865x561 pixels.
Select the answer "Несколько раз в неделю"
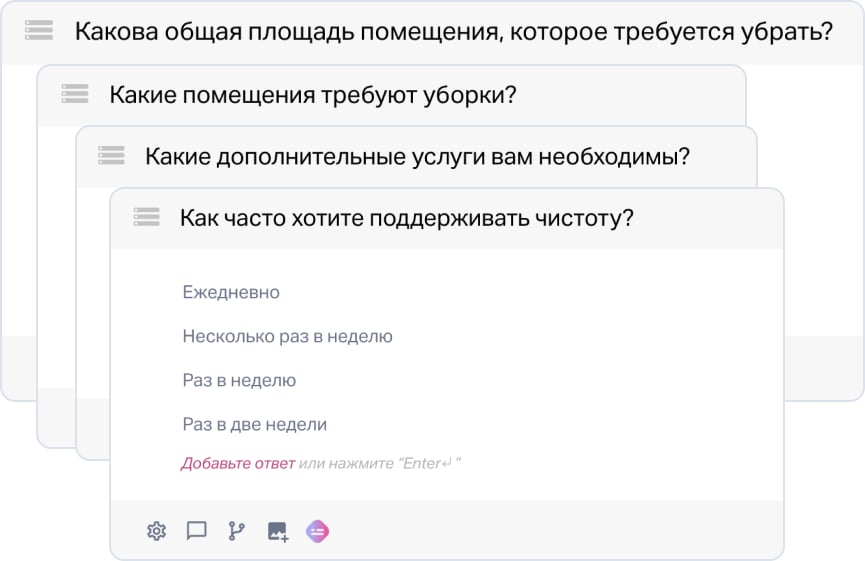pos(287,337)
